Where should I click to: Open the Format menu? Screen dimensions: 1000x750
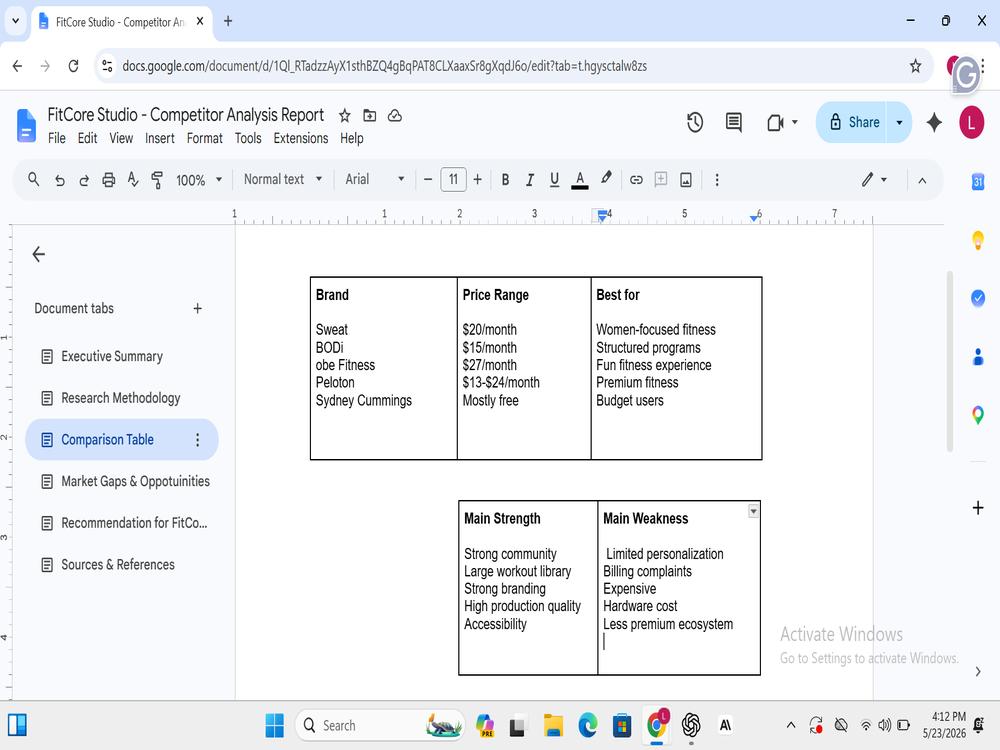coord(205,138)
